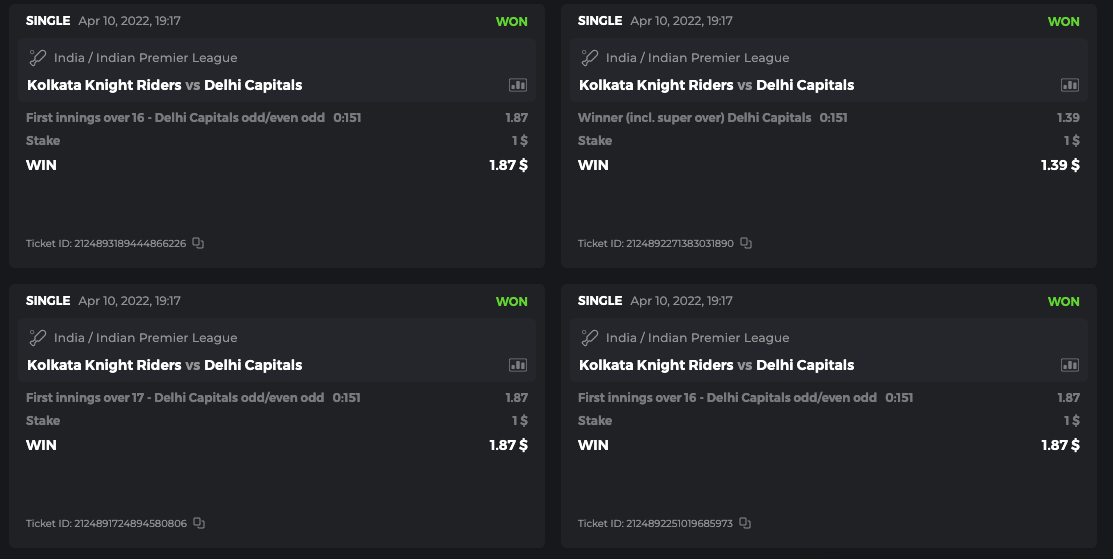Open match statistics icon on Winner bet card
1113x559 pixels.
pos(1070,85)
